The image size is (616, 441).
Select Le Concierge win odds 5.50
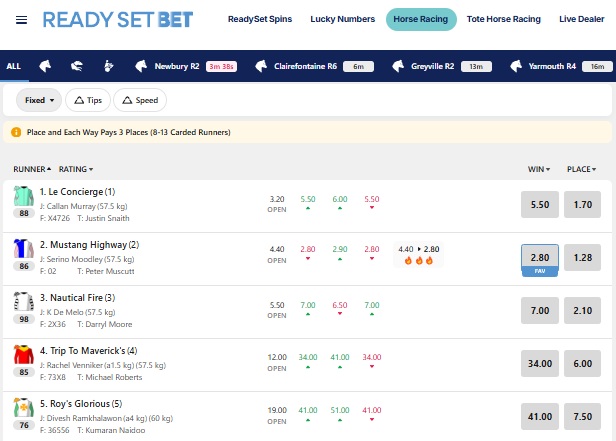[x=540, y=205]
